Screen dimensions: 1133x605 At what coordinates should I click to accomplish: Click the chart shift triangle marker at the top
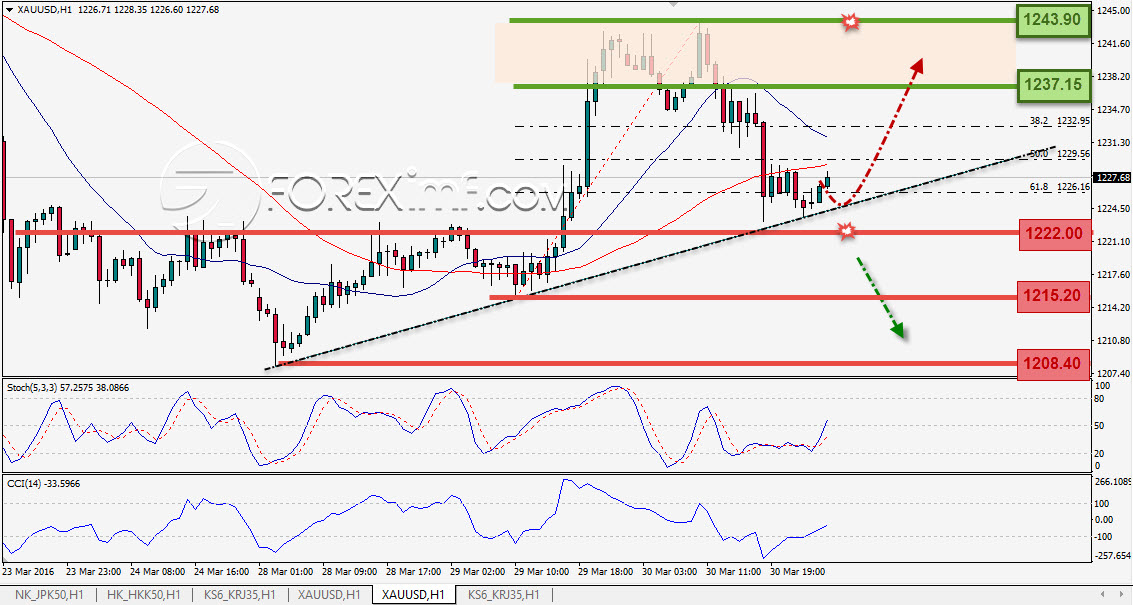[x=673, y=4]
